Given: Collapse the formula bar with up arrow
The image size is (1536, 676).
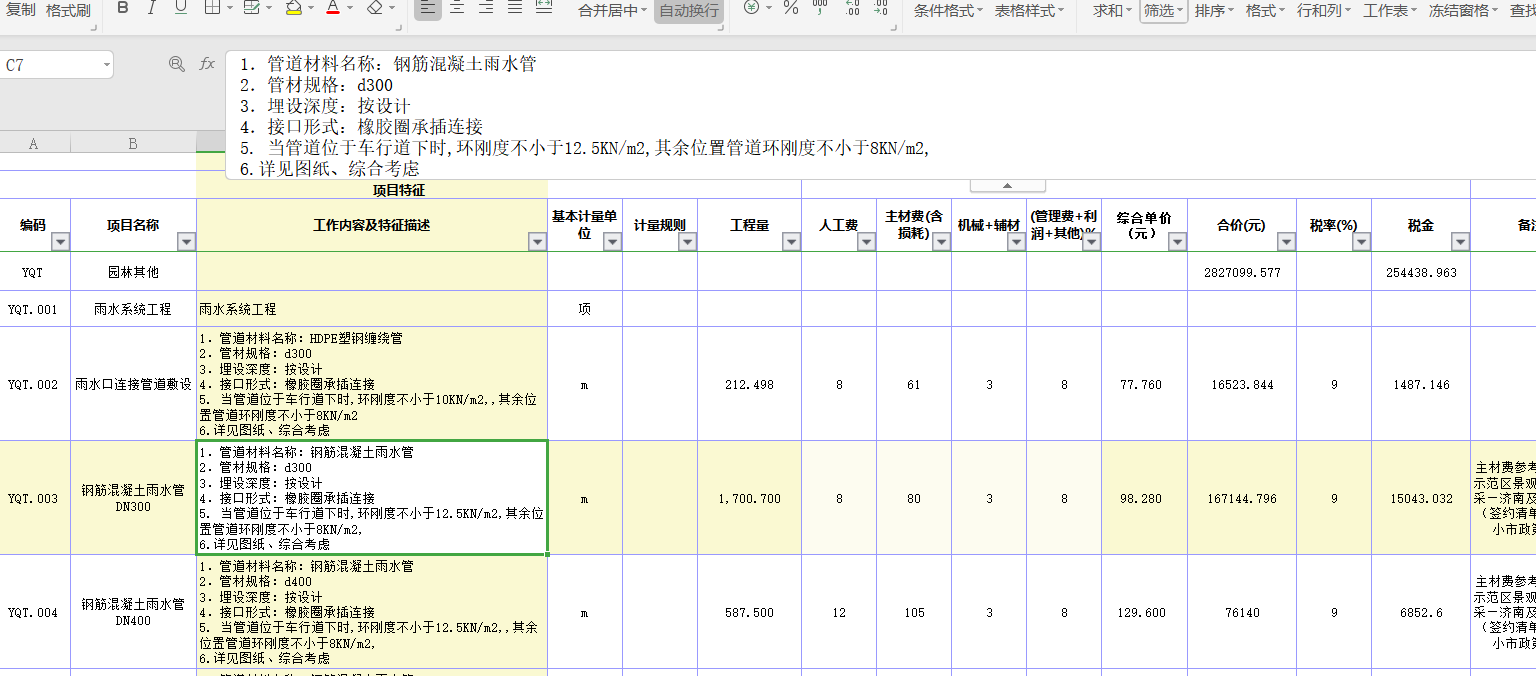Looking at the screenshot, I should coord(1007,186).
